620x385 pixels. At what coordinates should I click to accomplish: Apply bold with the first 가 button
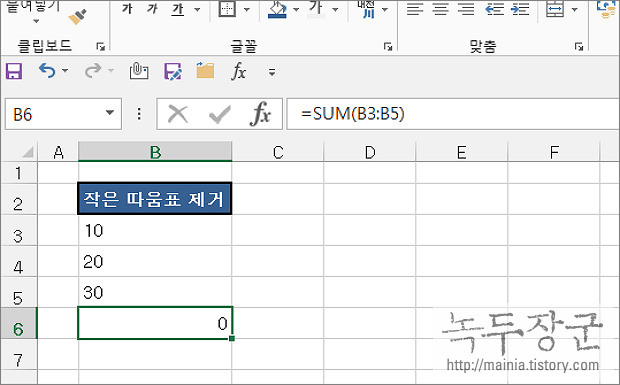[127, 9]
